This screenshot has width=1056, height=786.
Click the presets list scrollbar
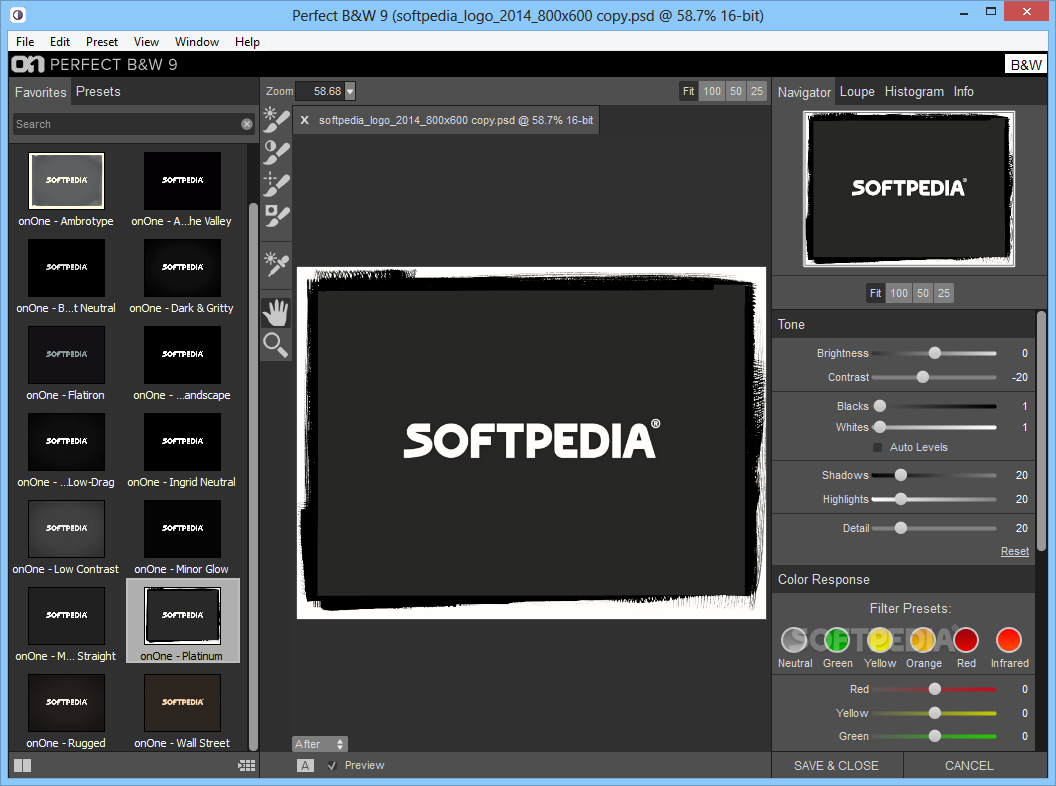[253, 475]
